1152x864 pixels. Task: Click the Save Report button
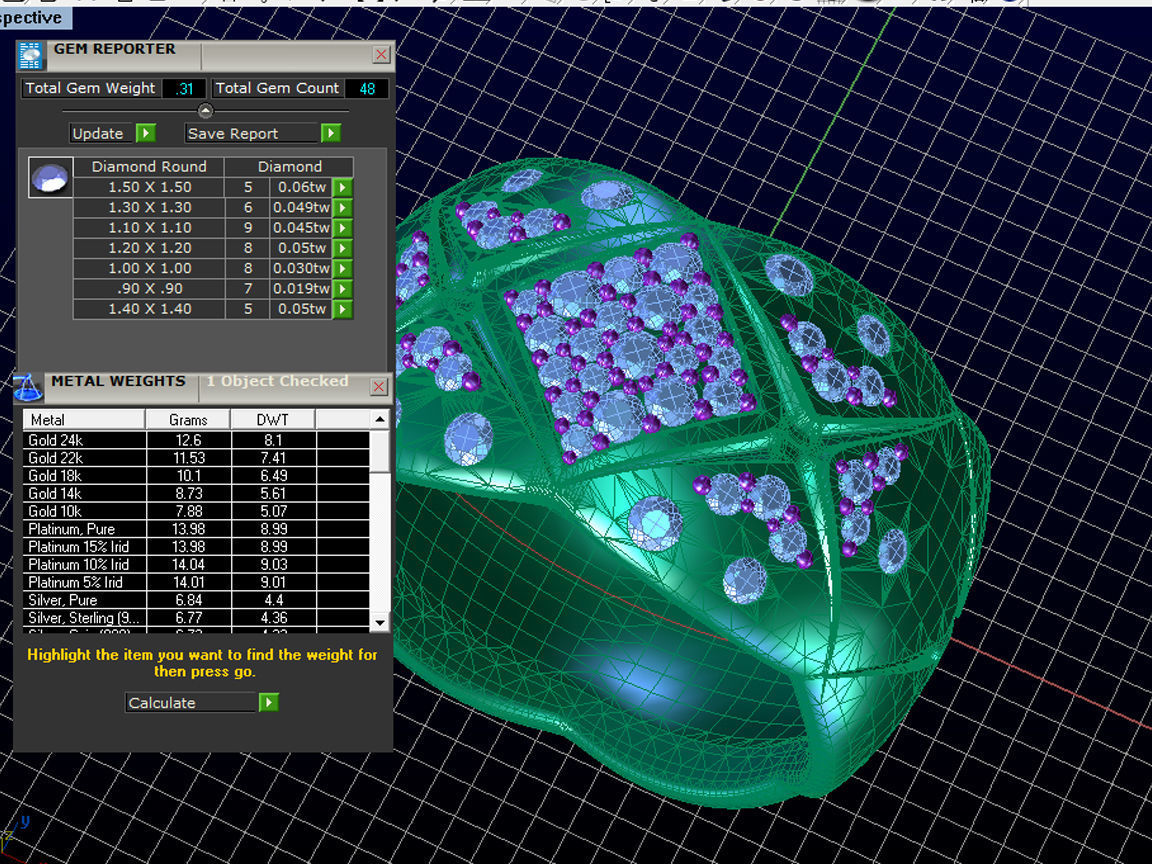tap(253, 133)
